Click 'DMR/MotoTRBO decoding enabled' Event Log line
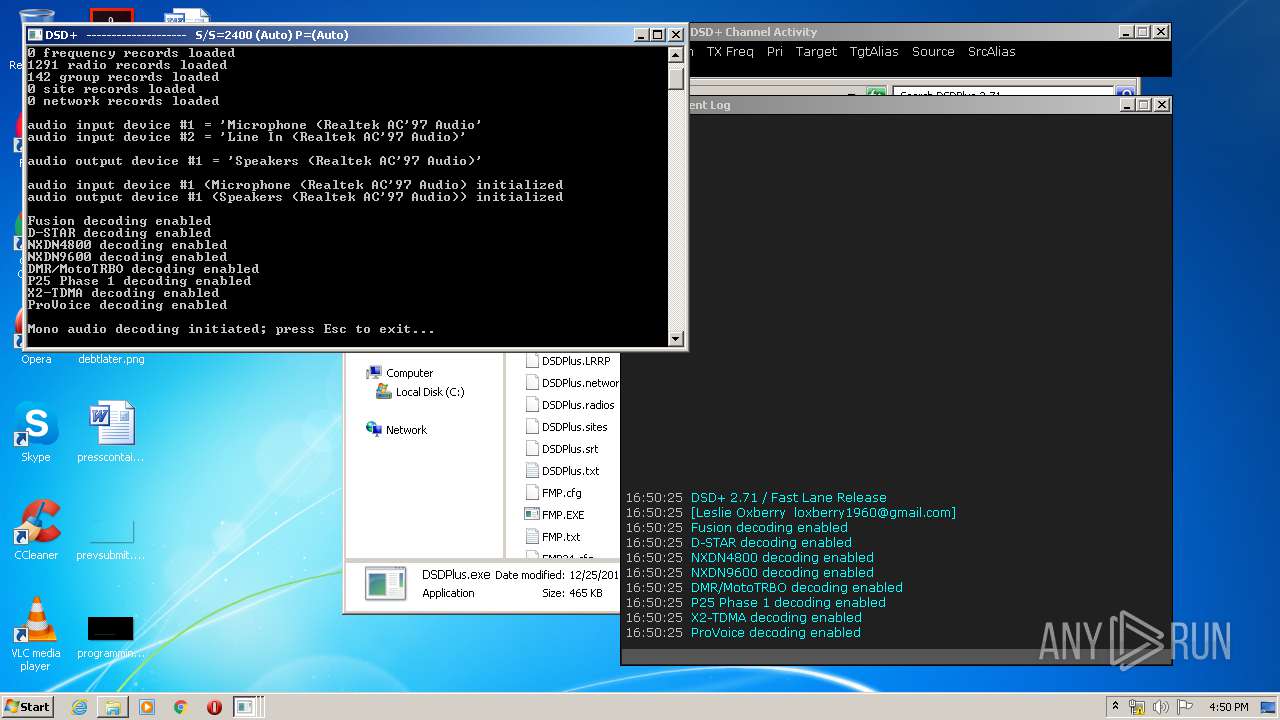The width and height of the screenshot is (1280, 720). pyautogui.click(x=797, y=588)
